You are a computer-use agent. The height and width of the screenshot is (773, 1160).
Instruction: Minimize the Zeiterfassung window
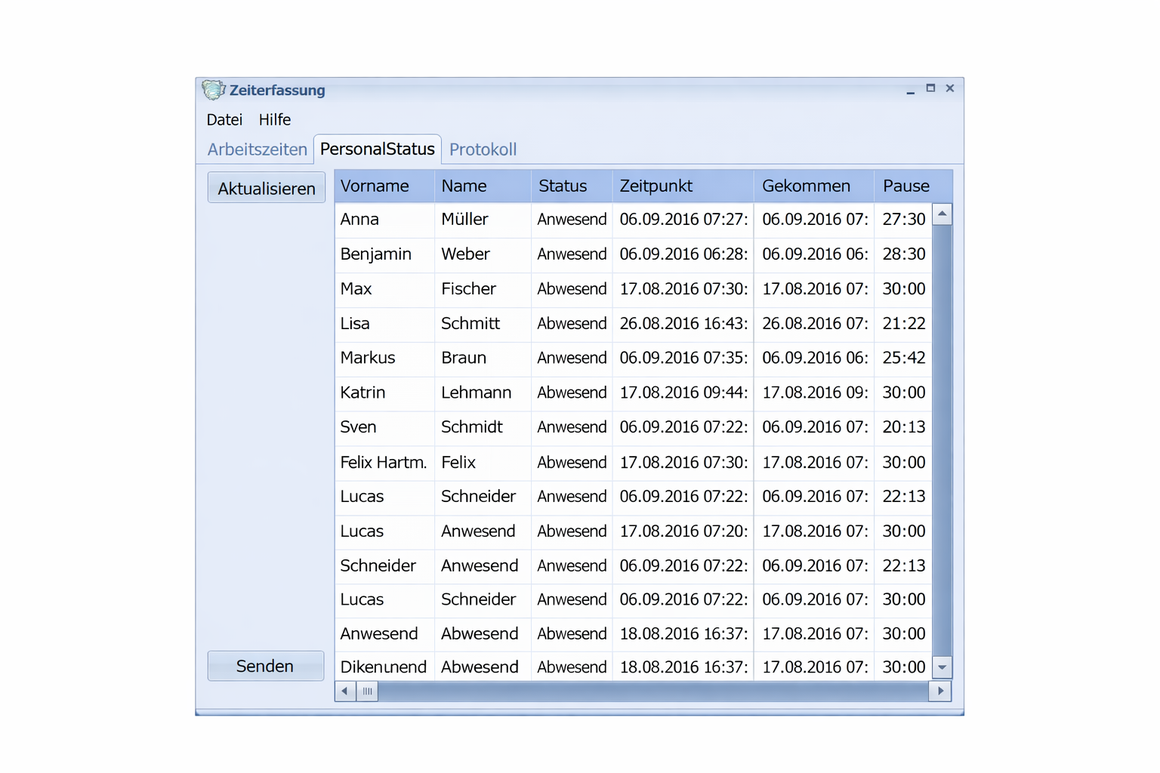(910, 90)
